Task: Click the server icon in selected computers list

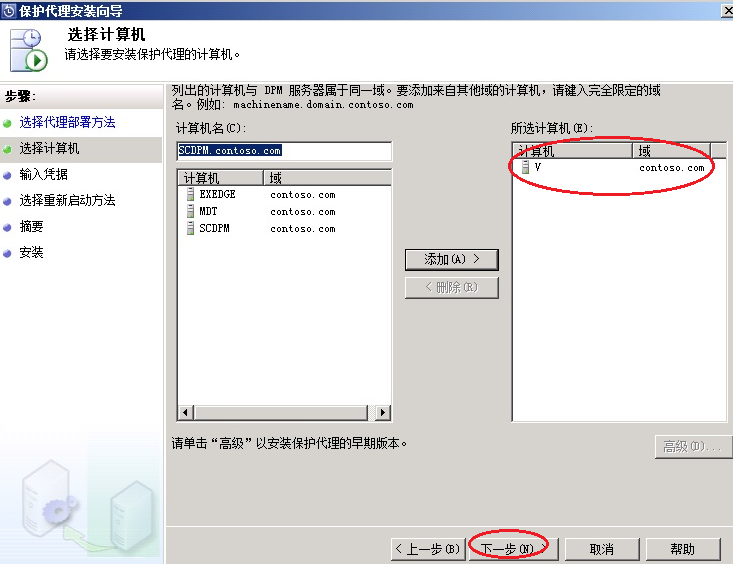Action: (x=525, y=167)
